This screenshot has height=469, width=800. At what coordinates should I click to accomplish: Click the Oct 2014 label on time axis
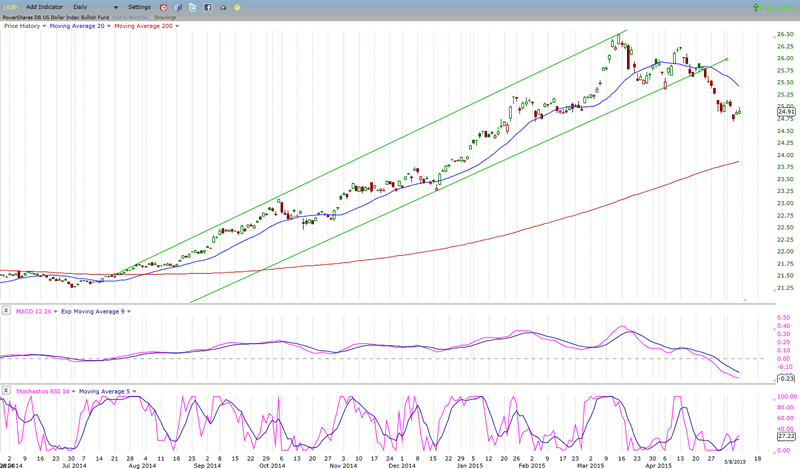(272, 465)
